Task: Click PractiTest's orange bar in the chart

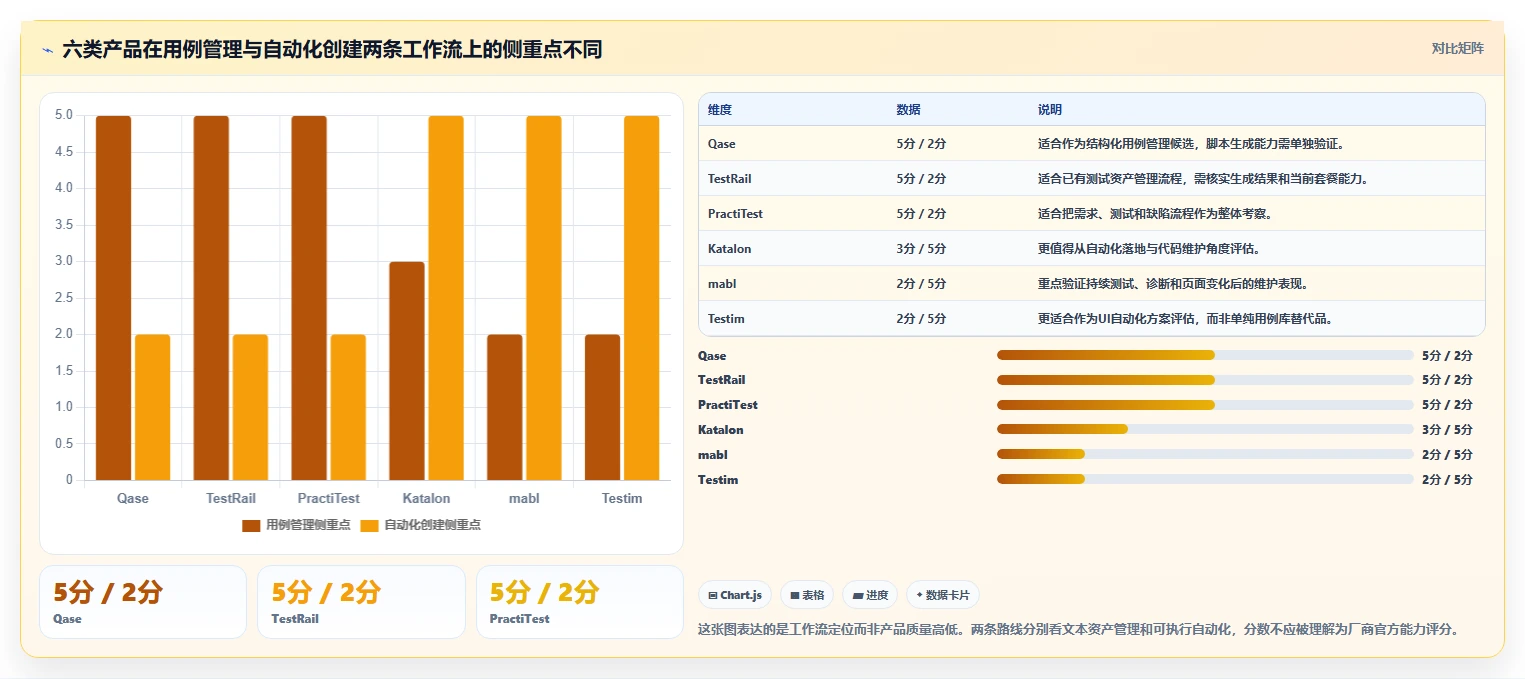Action: (x=348, y=407)
